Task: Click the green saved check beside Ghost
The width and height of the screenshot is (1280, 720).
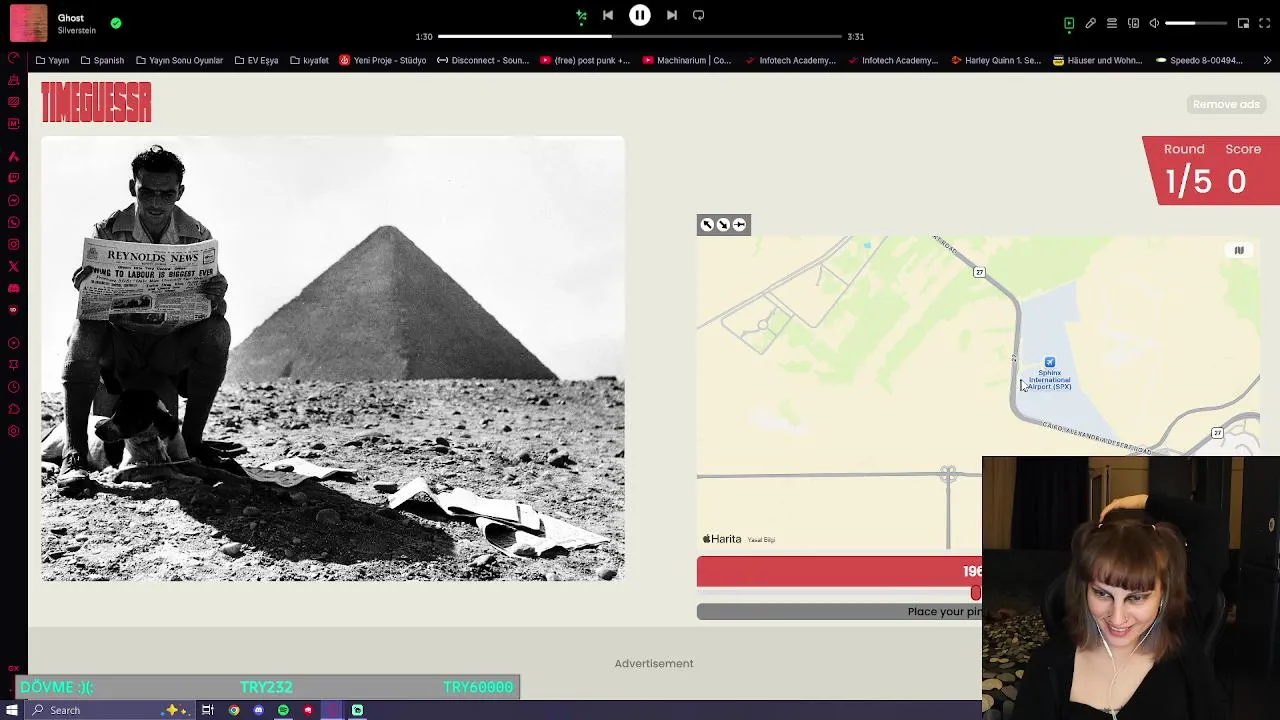Action: 116,23
